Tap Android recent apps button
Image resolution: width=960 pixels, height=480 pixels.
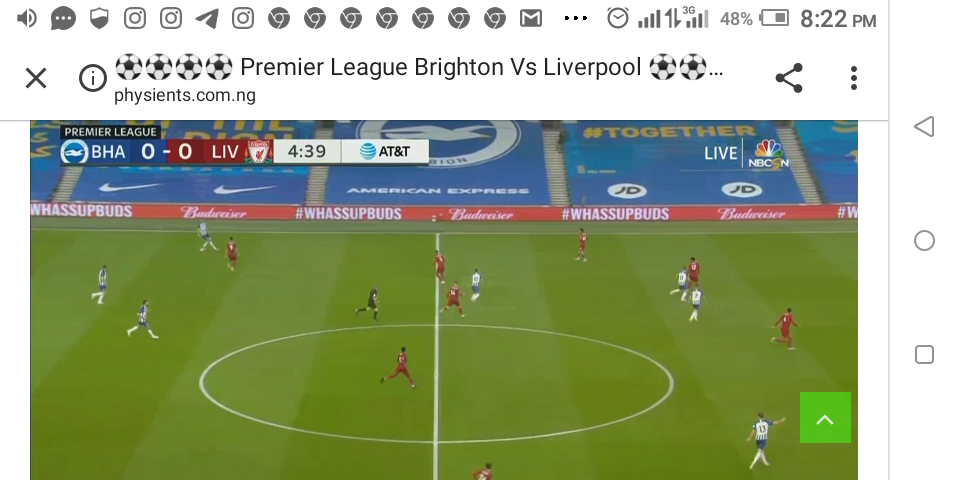tap(924, 354)
